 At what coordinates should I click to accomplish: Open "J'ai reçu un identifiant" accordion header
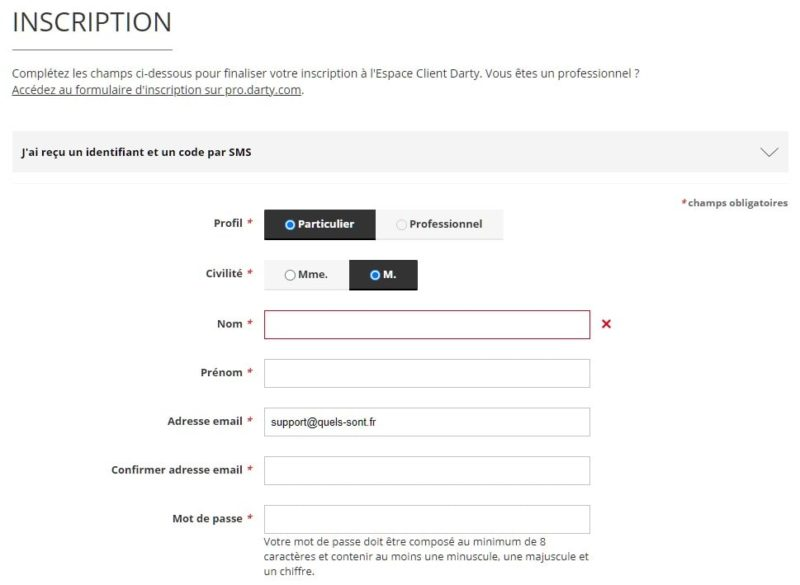point(136,152)
